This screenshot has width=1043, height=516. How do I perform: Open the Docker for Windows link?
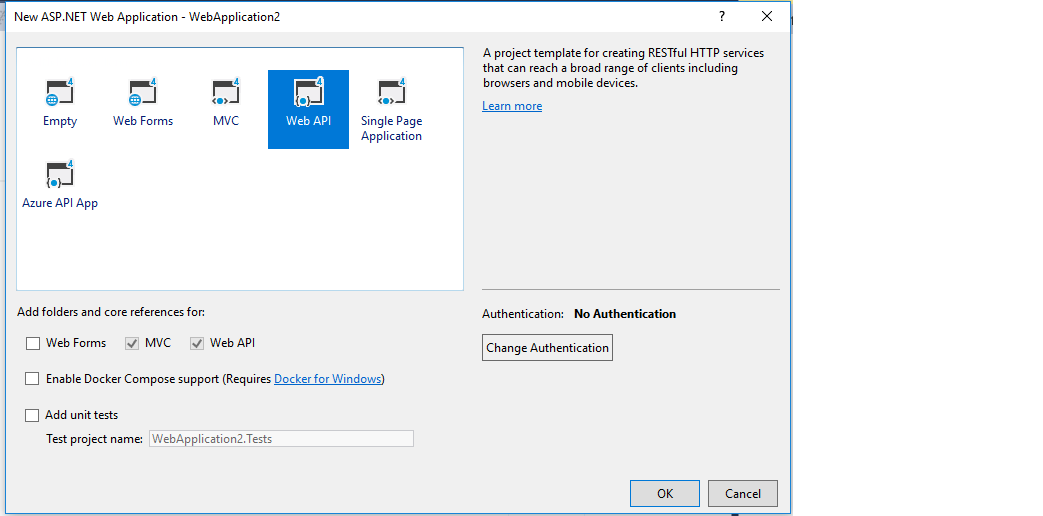coord(328,379)
